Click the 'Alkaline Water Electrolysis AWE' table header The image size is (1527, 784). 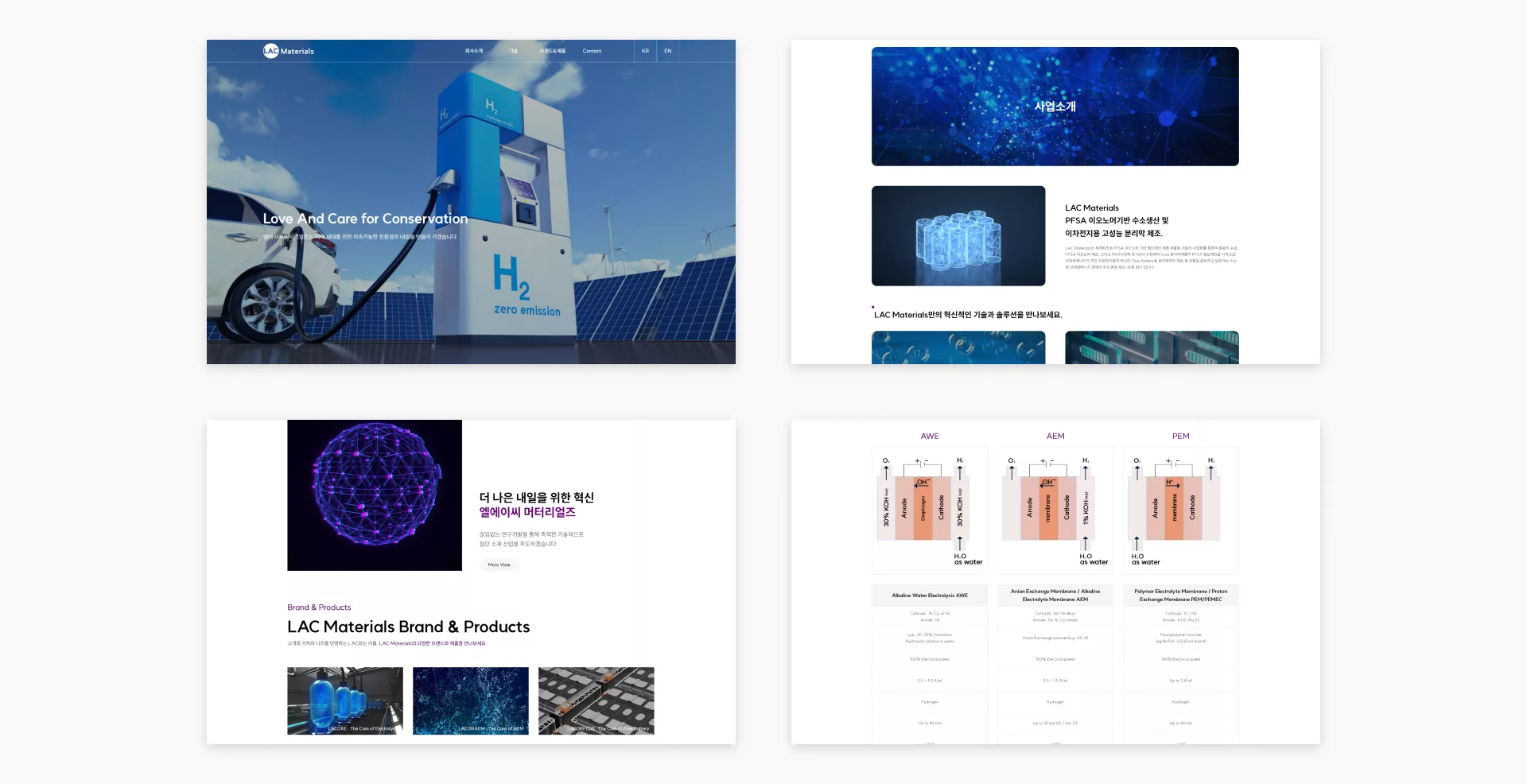pyautogui.click(x=930, y=596)
